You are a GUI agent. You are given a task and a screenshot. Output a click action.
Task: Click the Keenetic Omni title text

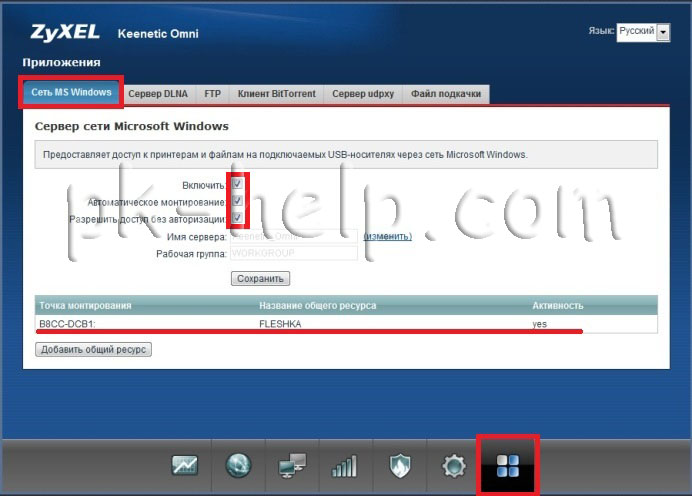[158, 34]
